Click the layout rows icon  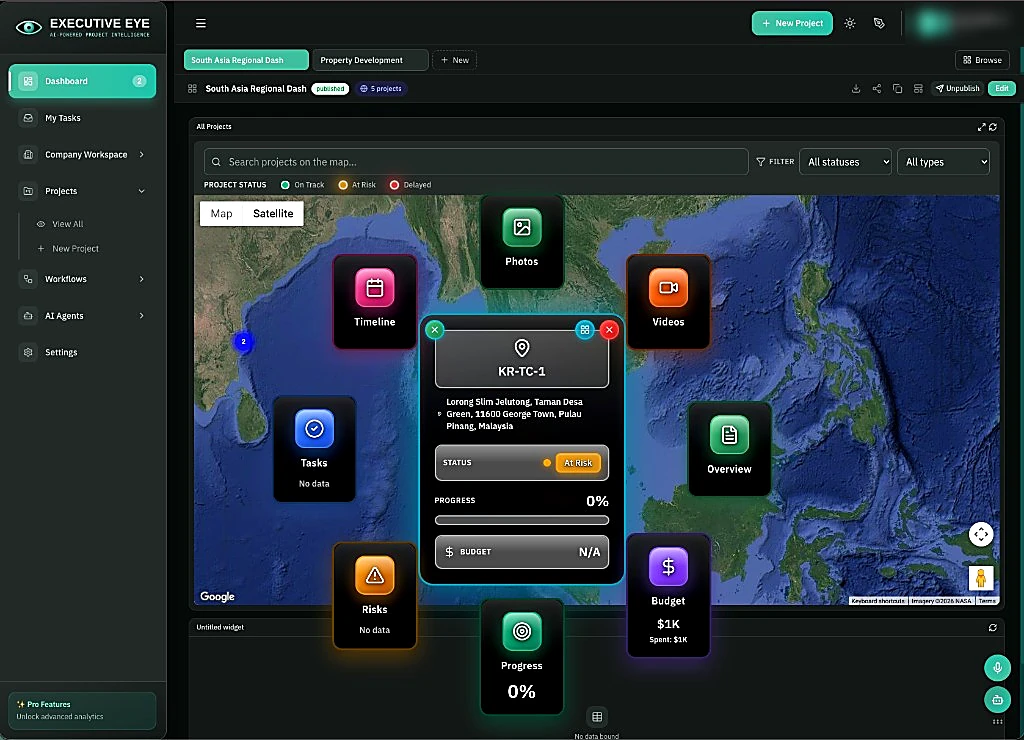coord(918,89)
